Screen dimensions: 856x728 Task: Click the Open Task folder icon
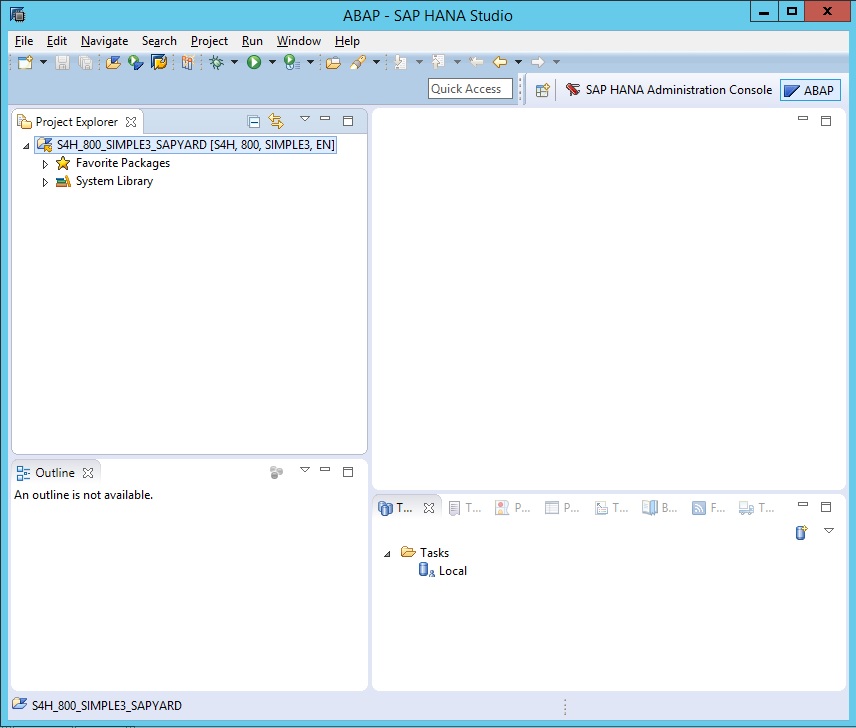[333, 62]
